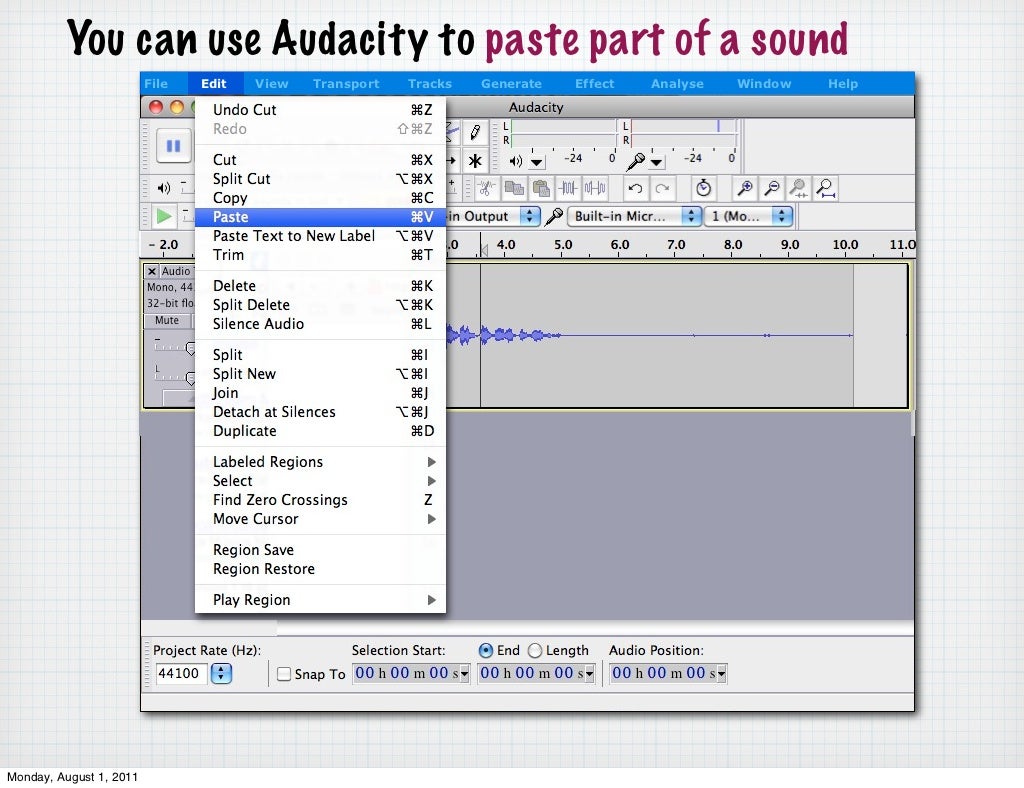
Task: Enable the Snap To checkbox
Action: coord(284,674)
